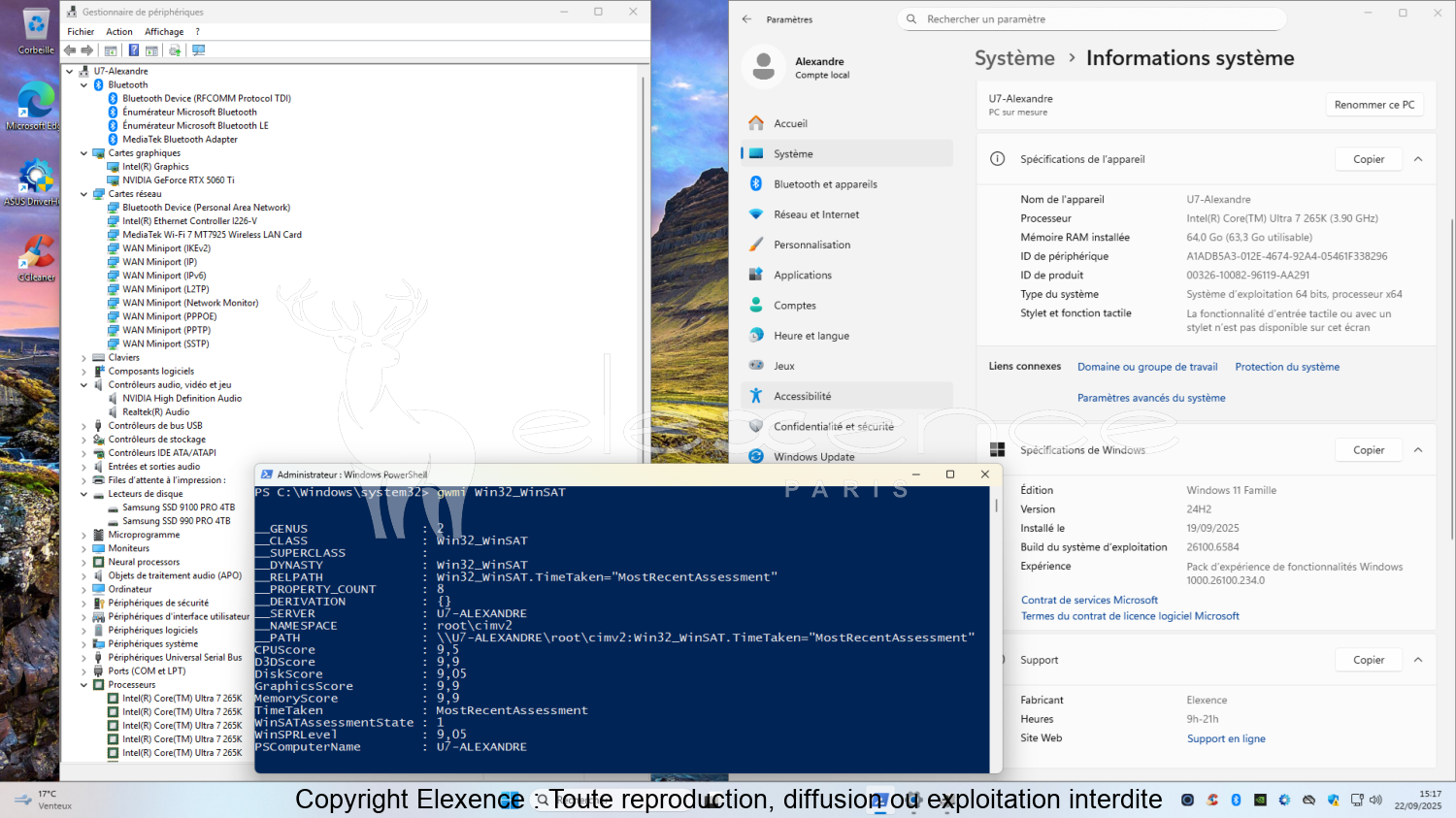Open Accessibilité in settings sidebar
This screenshot has width=1456, height=818.
click(x=802, y=396)
